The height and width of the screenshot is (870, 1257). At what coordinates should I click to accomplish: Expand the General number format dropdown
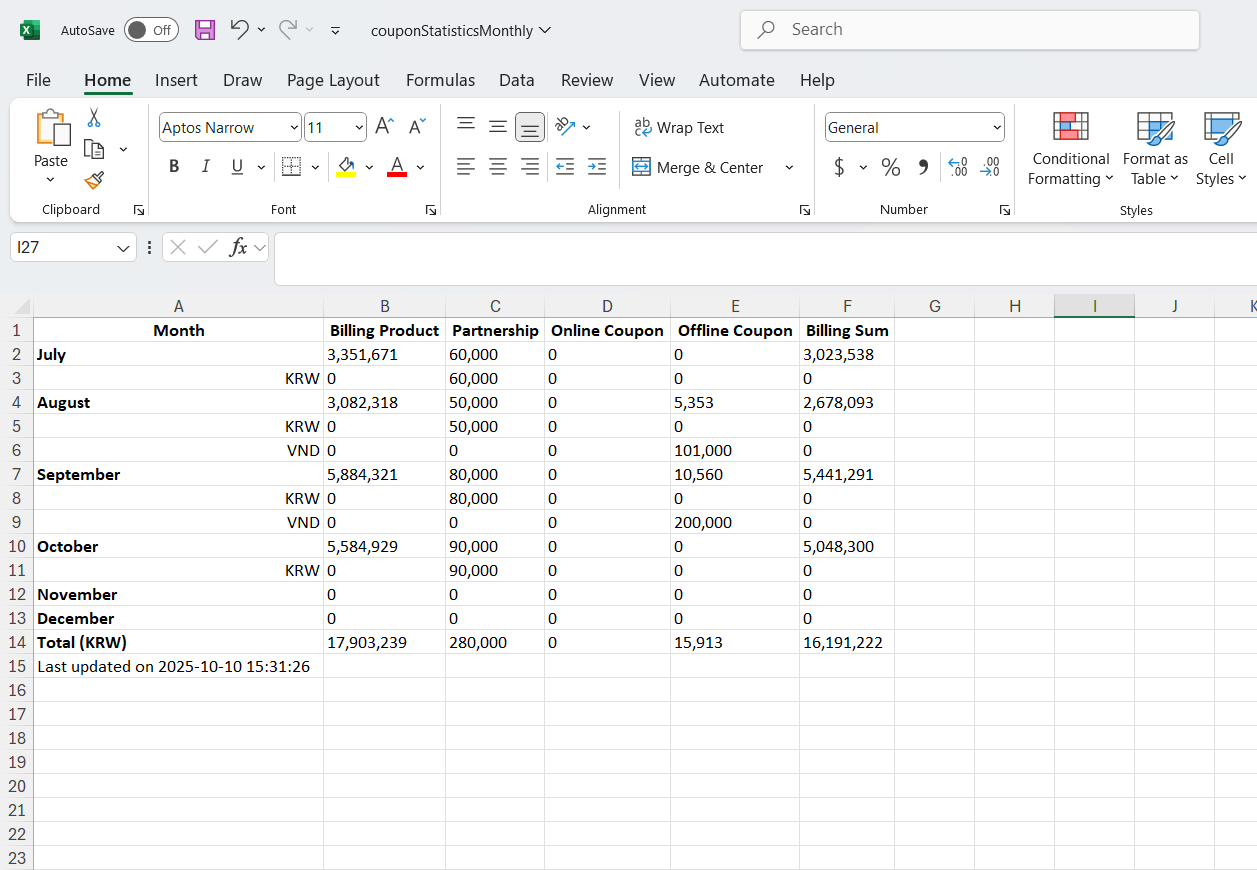pos(997,127)
